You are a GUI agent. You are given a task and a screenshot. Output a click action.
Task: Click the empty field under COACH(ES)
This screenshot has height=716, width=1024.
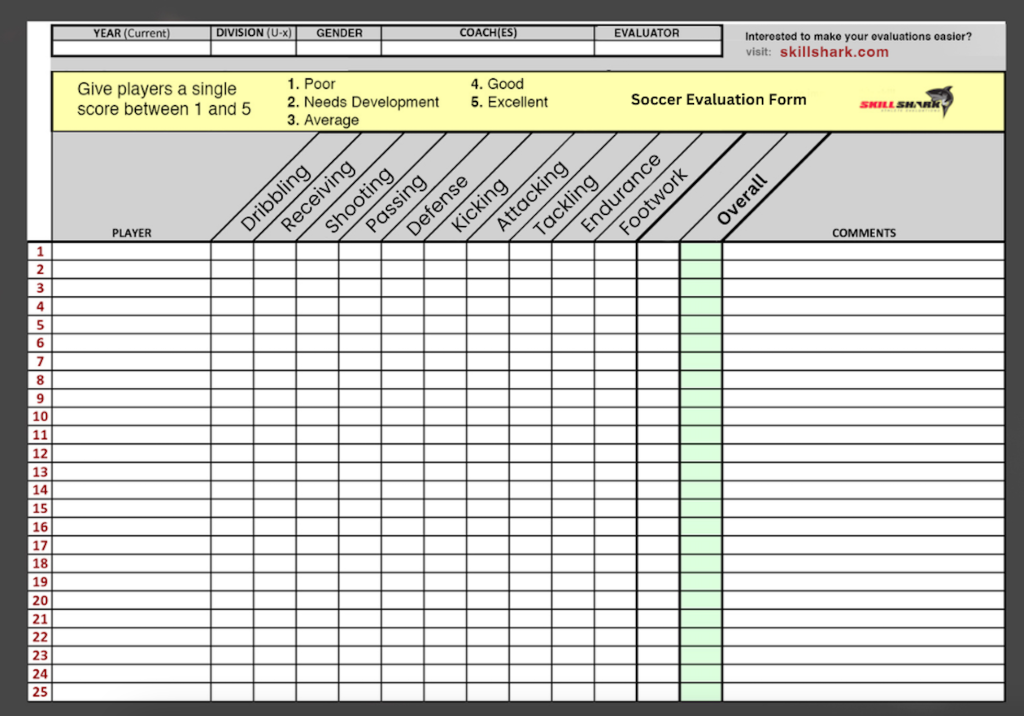pos(488,48)
